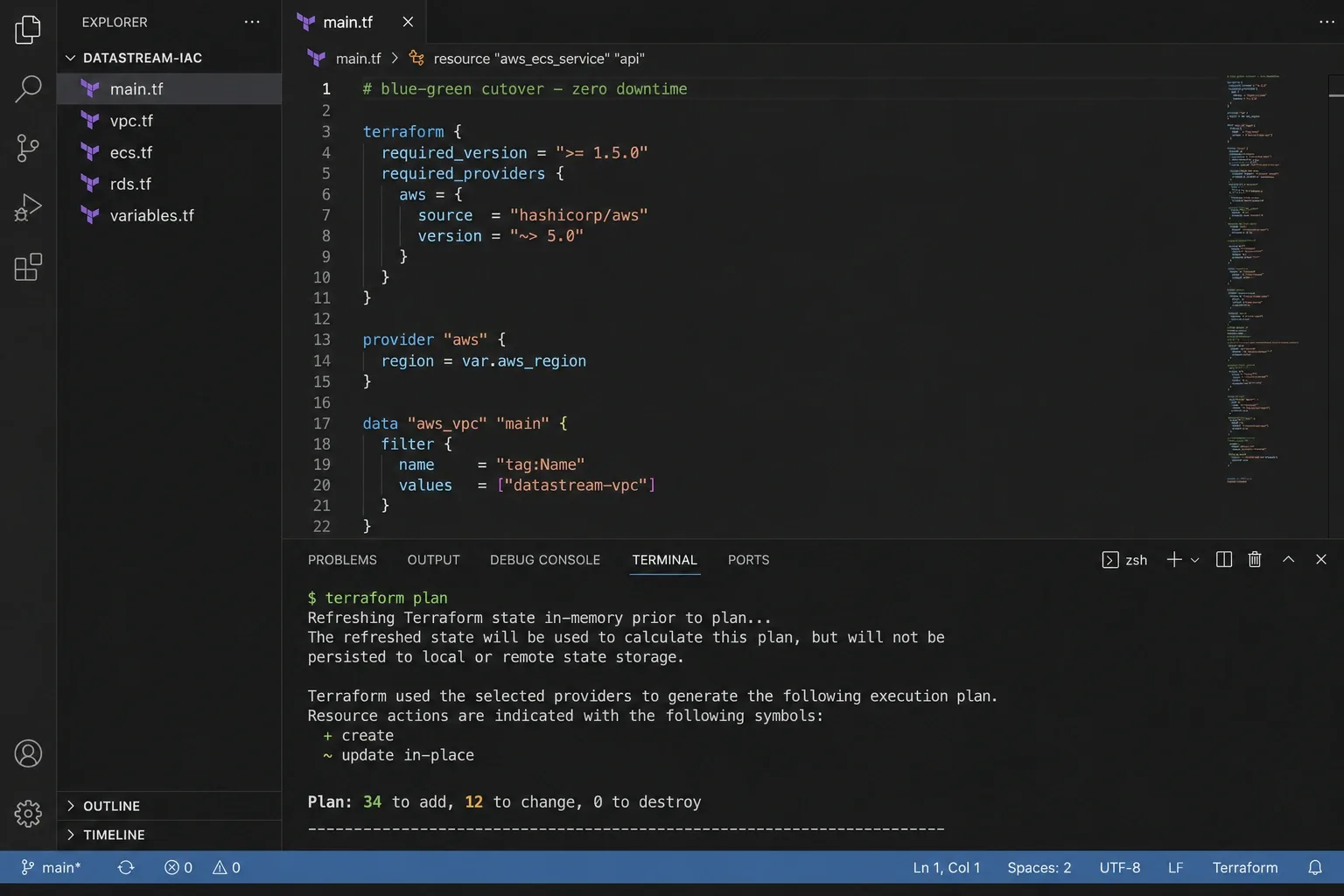Change the LF end of line sequence
The height and width of the screenshot is (896, 1344).
(1176, 867)
